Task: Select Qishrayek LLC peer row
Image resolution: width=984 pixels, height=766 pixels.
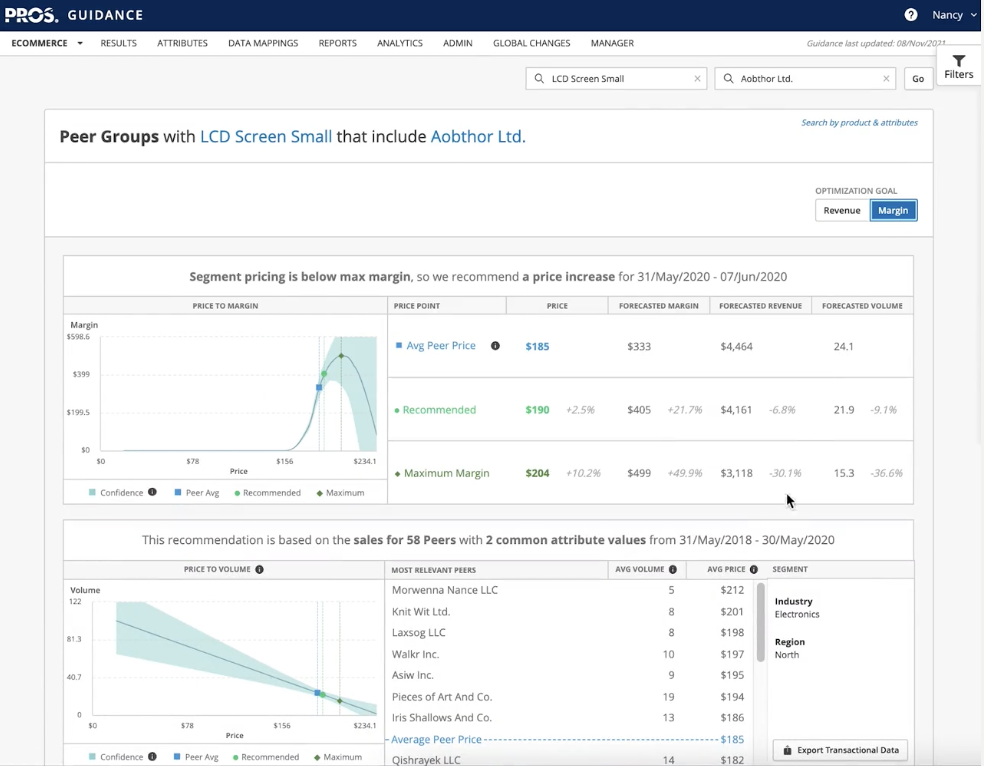Action: coord(568,759)
